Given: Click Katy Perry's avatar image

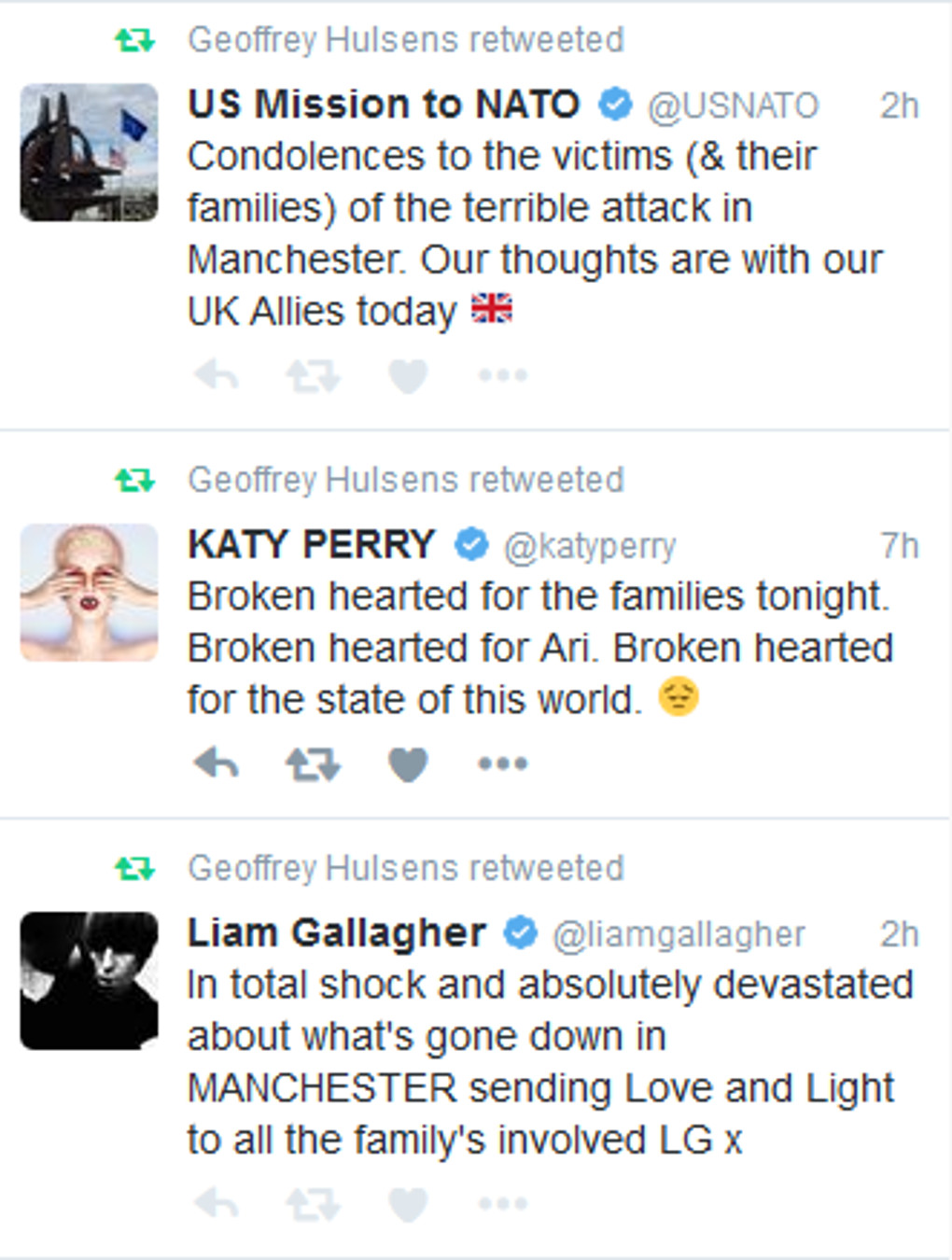Looking at the screenshot, I should click(90, 593).
